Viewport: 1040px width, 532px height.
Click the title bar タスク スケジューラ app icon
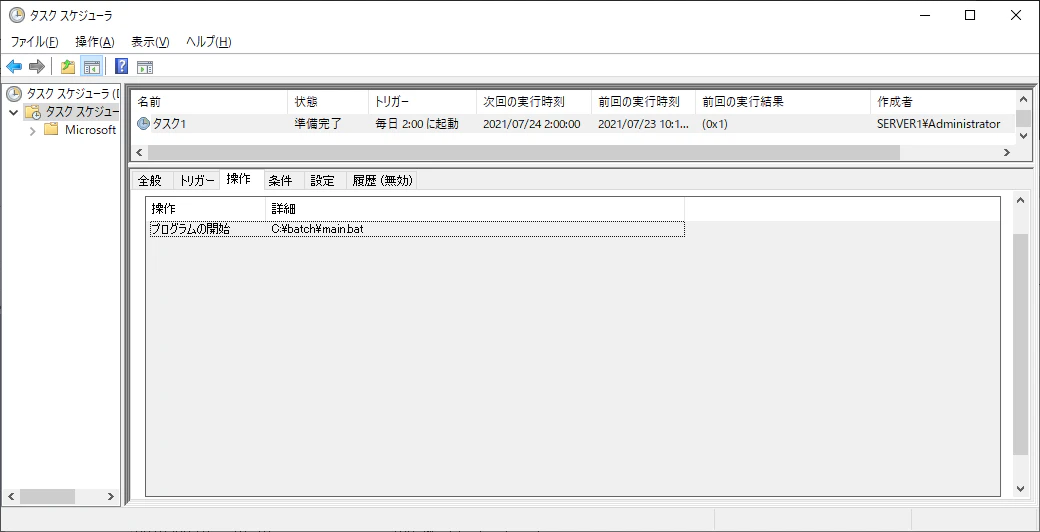17,15
